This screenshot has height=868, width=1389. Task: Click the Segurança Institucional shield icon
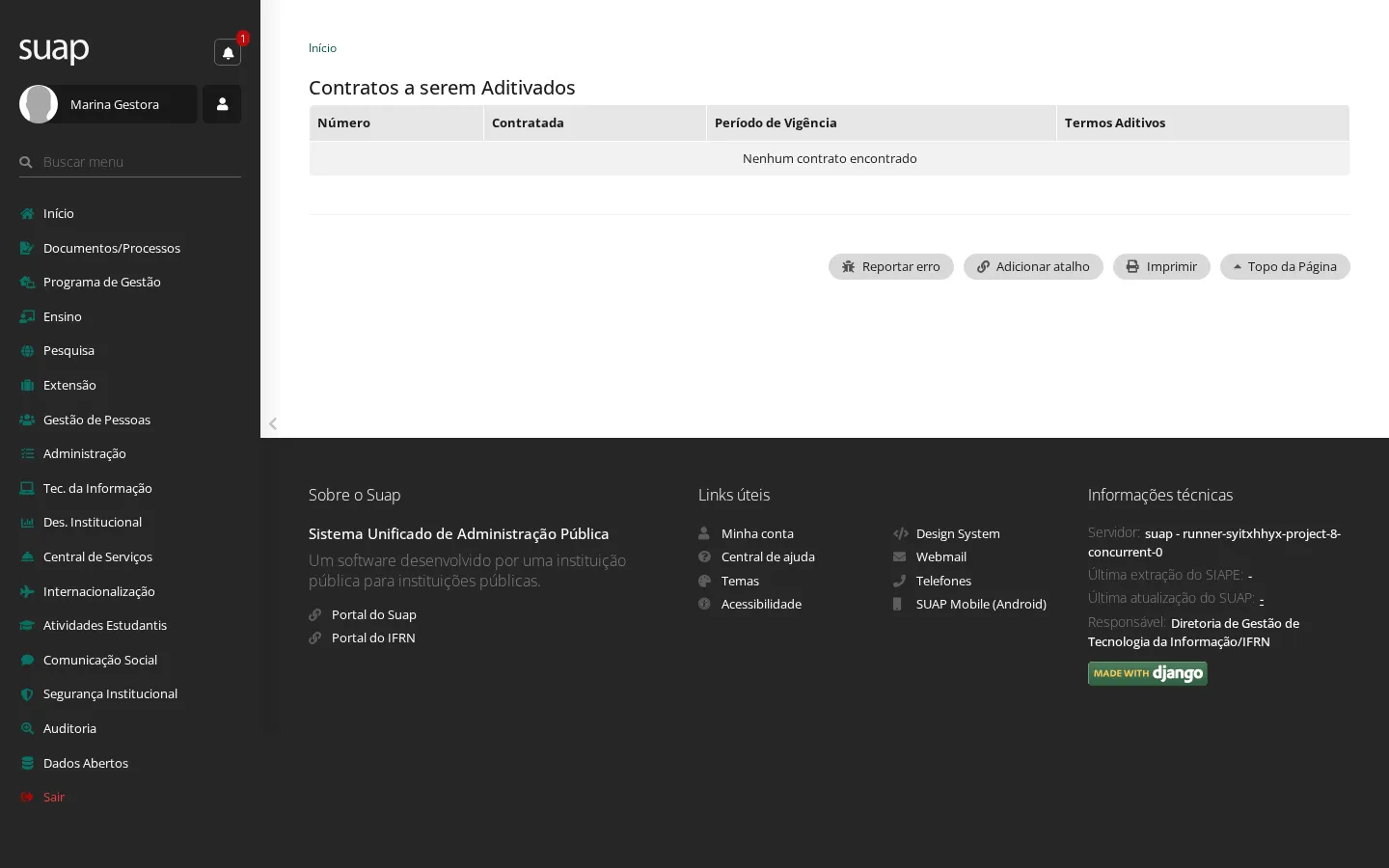27,694
